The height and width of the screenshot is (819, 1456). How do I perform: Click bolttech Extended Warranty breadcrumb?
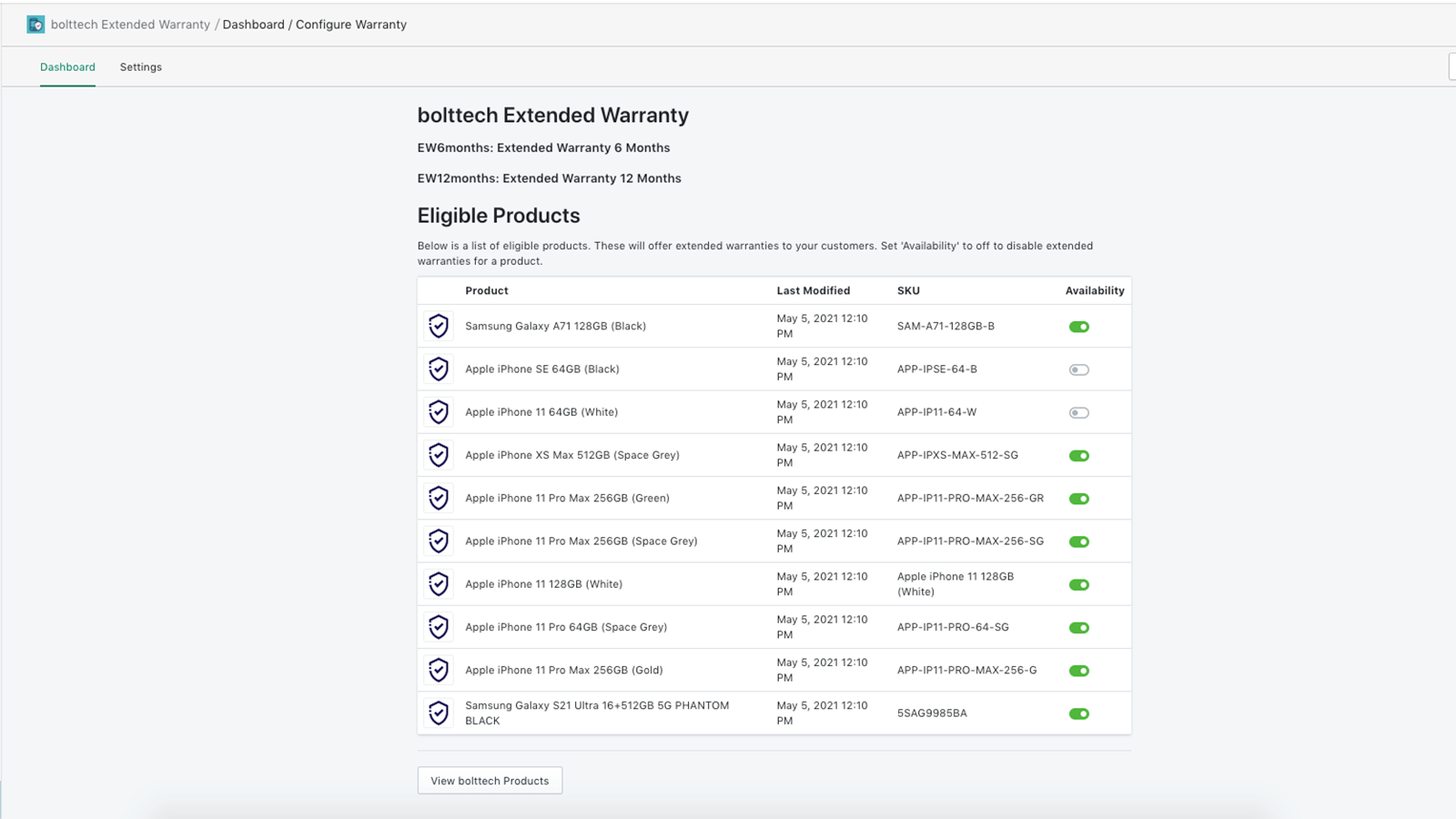(x=130, y=25)
